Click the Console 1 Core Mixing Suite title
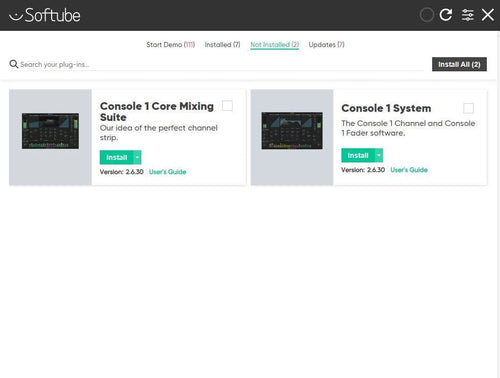500x378 pixels. pos(157,112)
